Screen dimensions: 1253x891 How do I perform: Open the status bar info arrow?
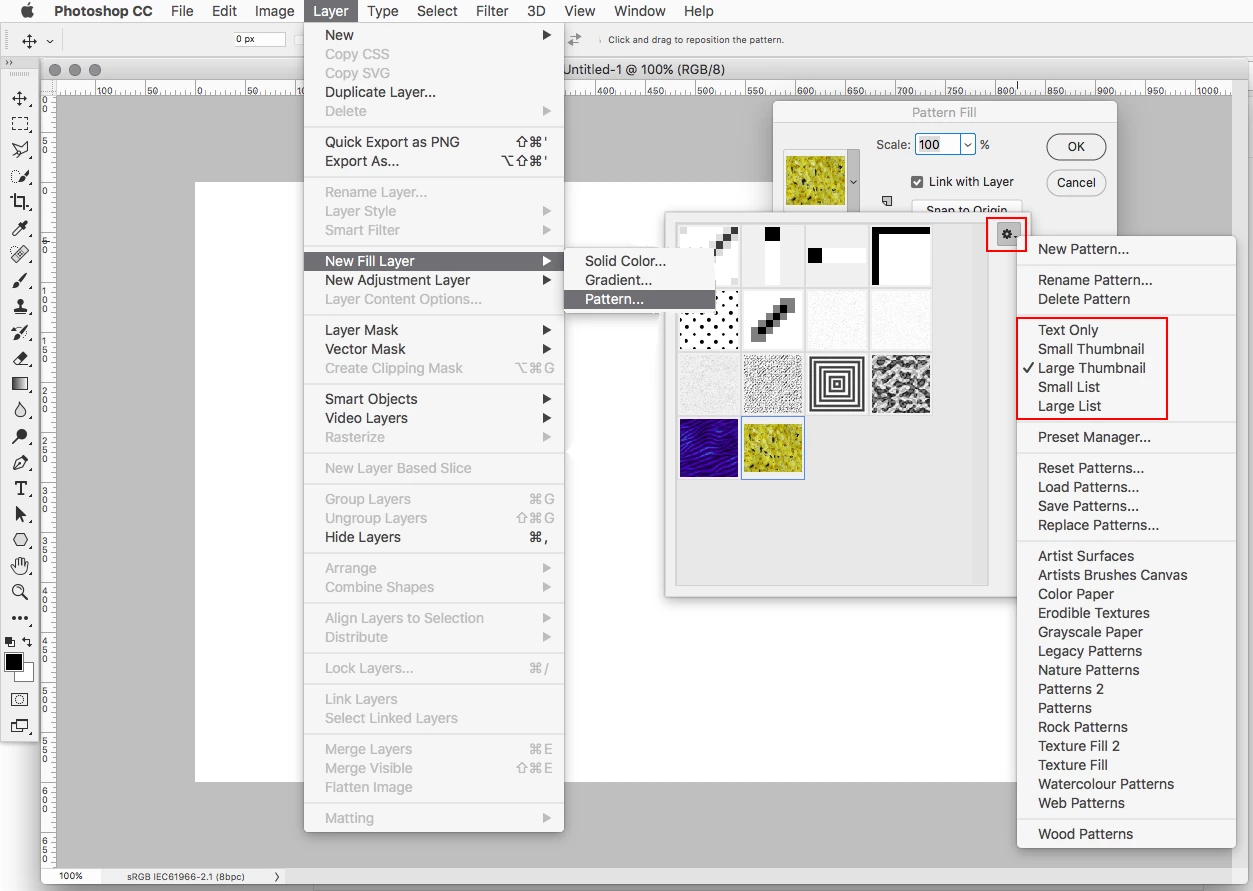point(277,876)
